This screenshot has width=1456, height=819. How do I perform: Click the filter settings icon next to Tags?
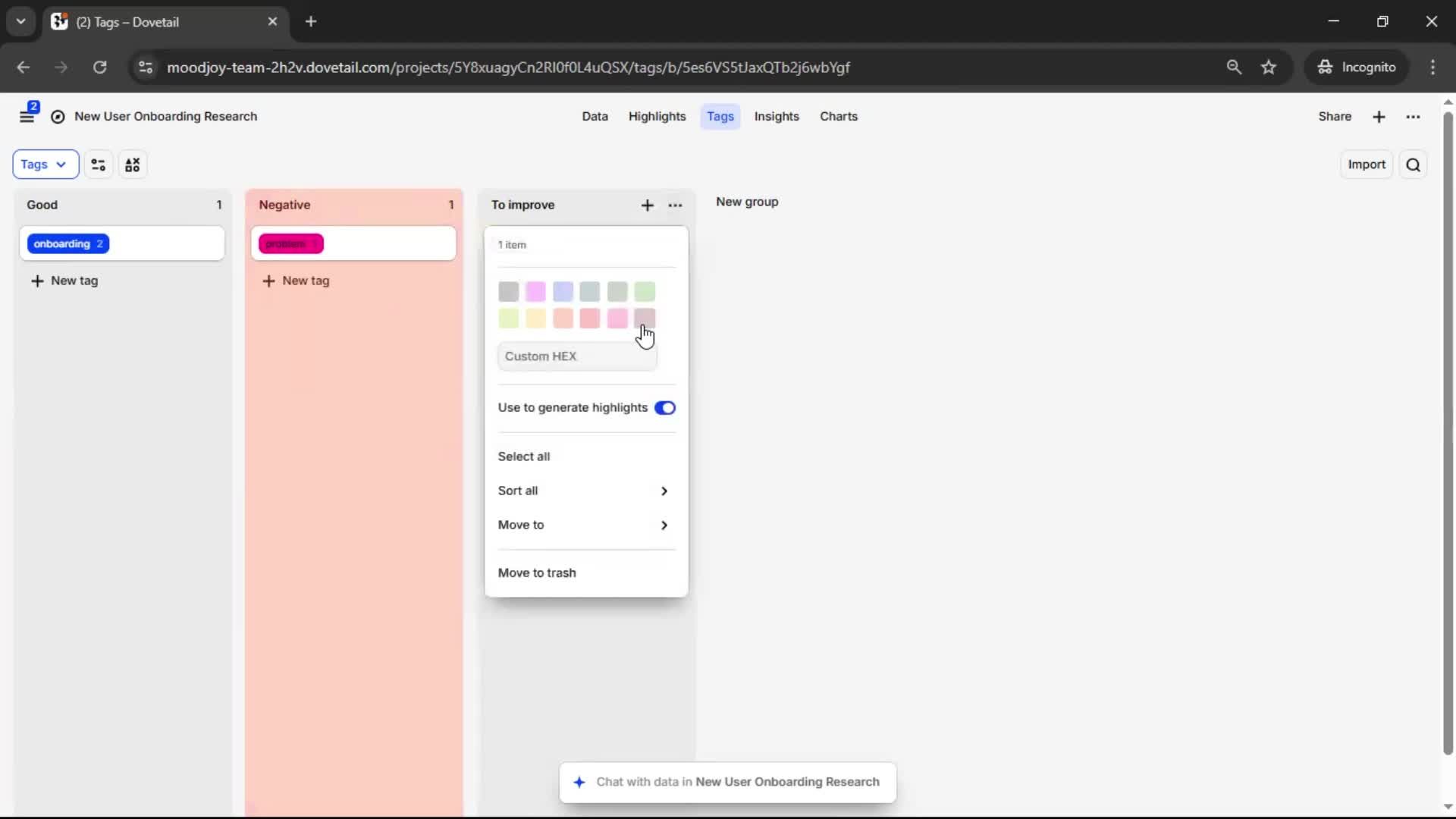(98, 165)
